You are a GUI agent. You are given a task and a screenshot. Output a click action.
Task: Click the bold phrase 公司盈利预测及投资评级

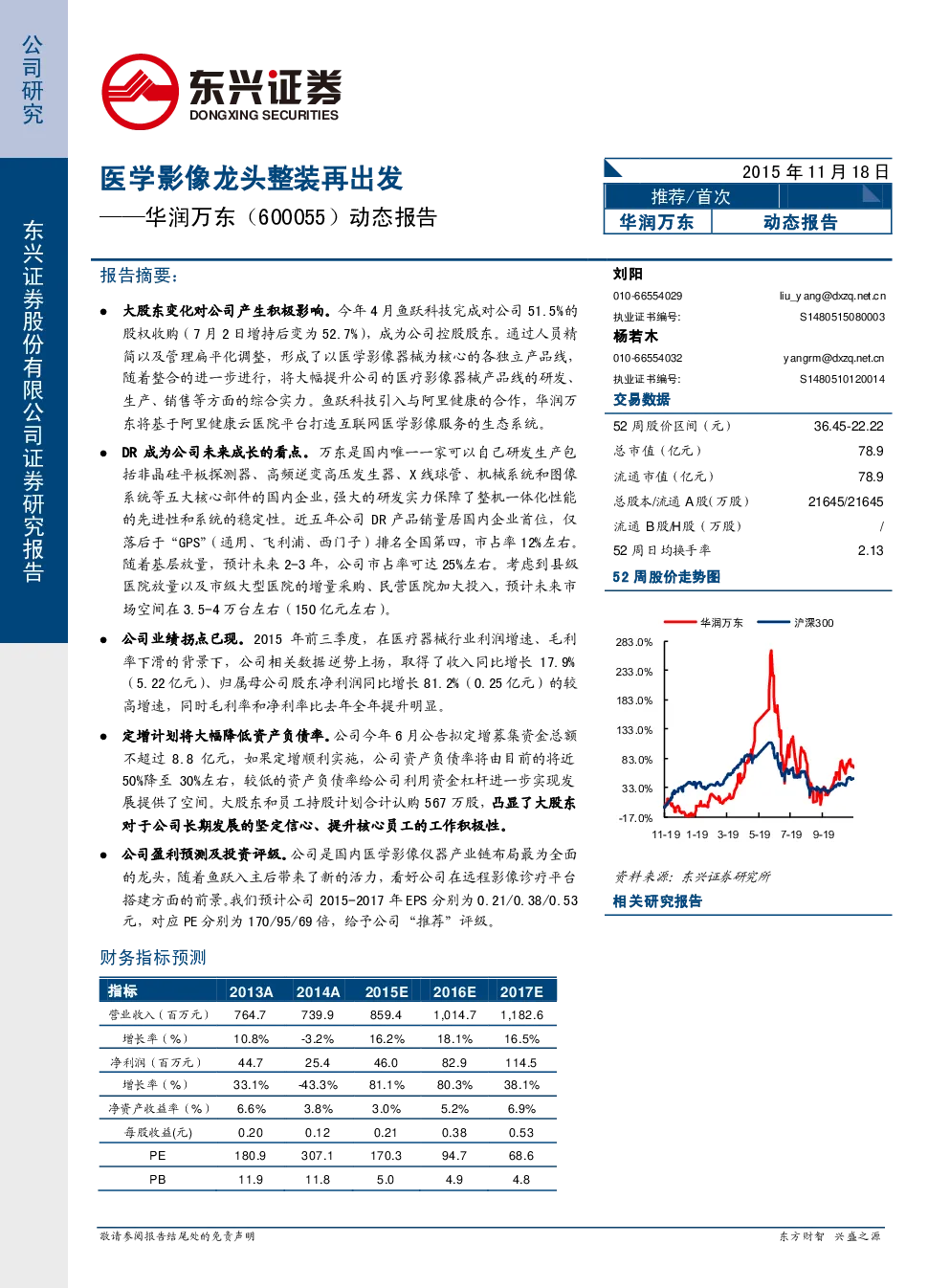pos(204,855)
